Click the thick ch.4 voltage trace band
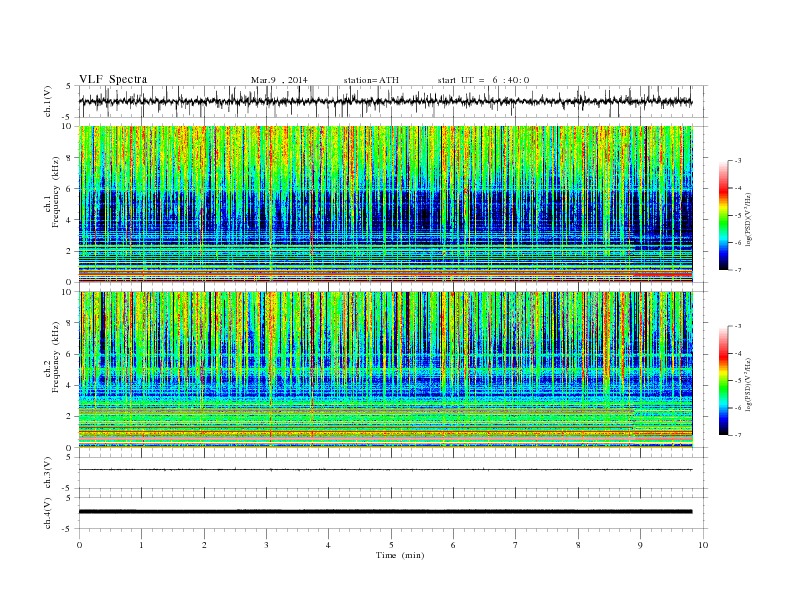The width and height of the screenshot is (792, 612). click(x=386, y=512)
